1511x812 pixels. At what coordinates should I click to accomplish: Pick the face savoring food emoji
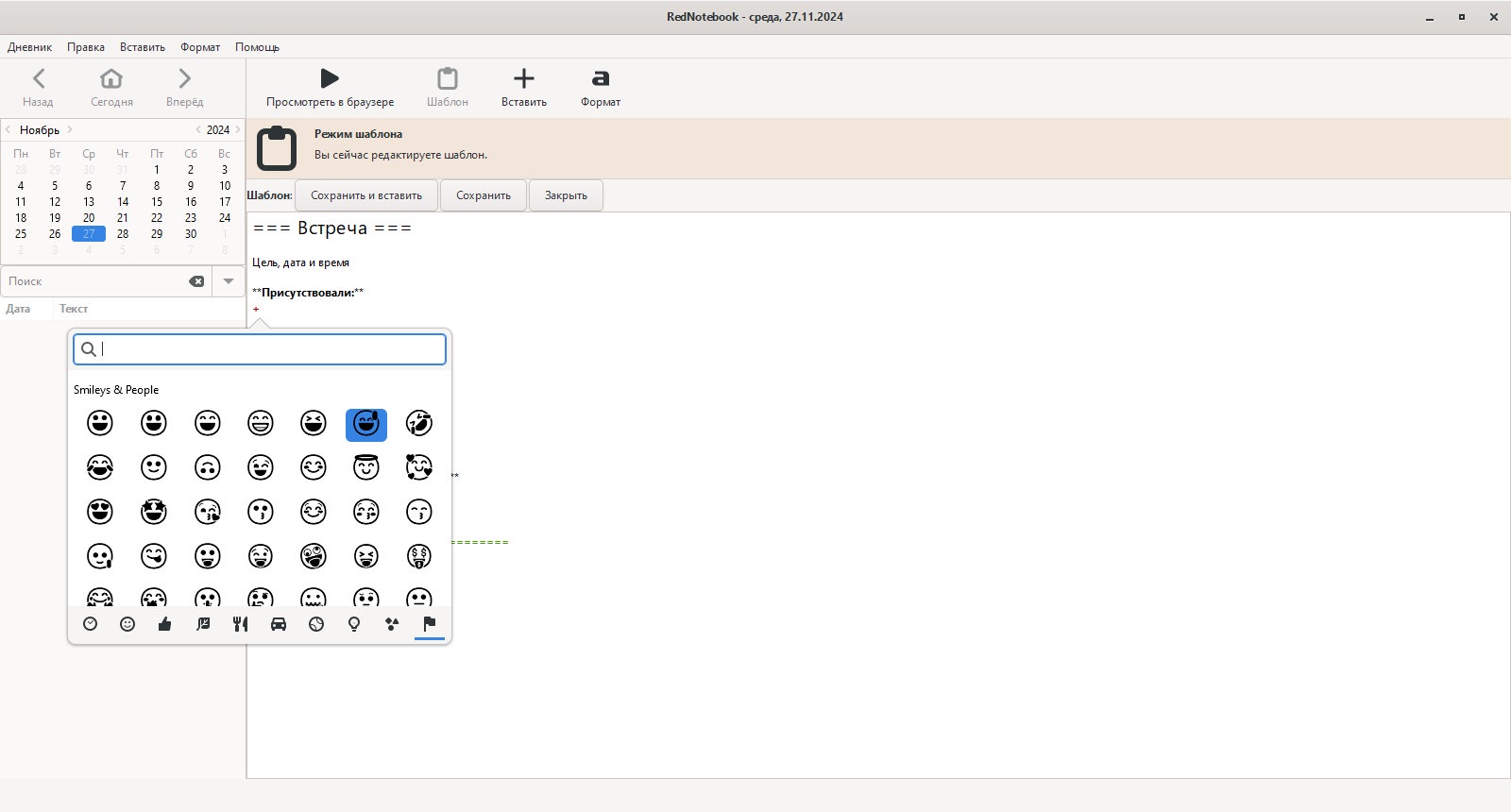pyautogui.click(x=153, y=556)
